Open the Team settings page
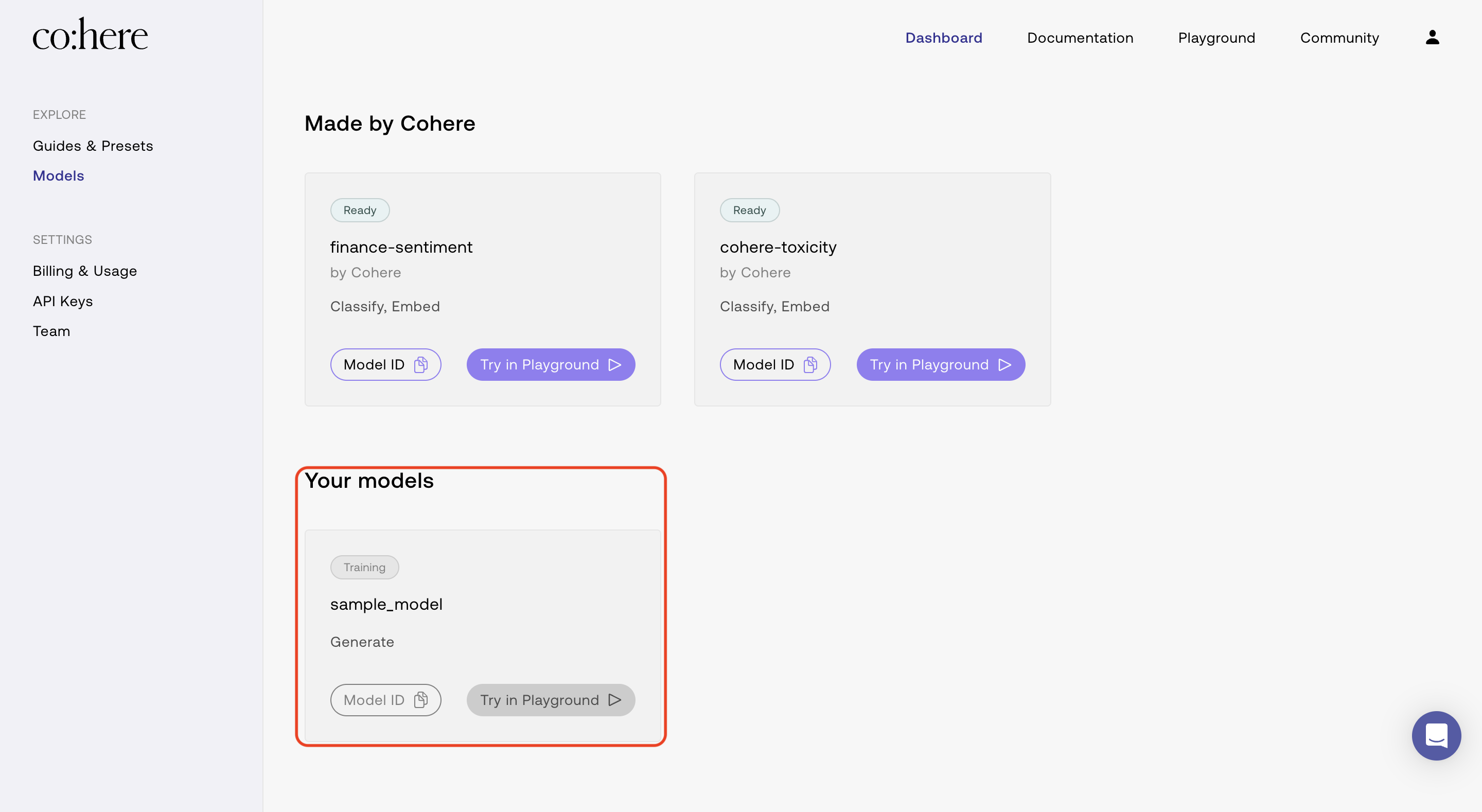Viewport: 1482px width, 812px height. (x=51, y=331)
